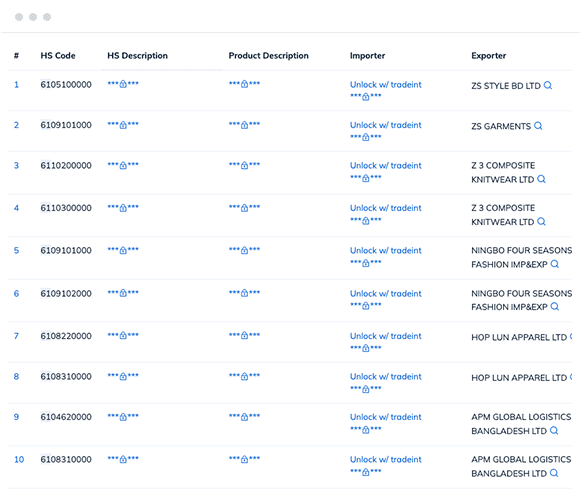
Task: Click Unlock w/ tradeint link in row 7
Action: tap(385, 336)
